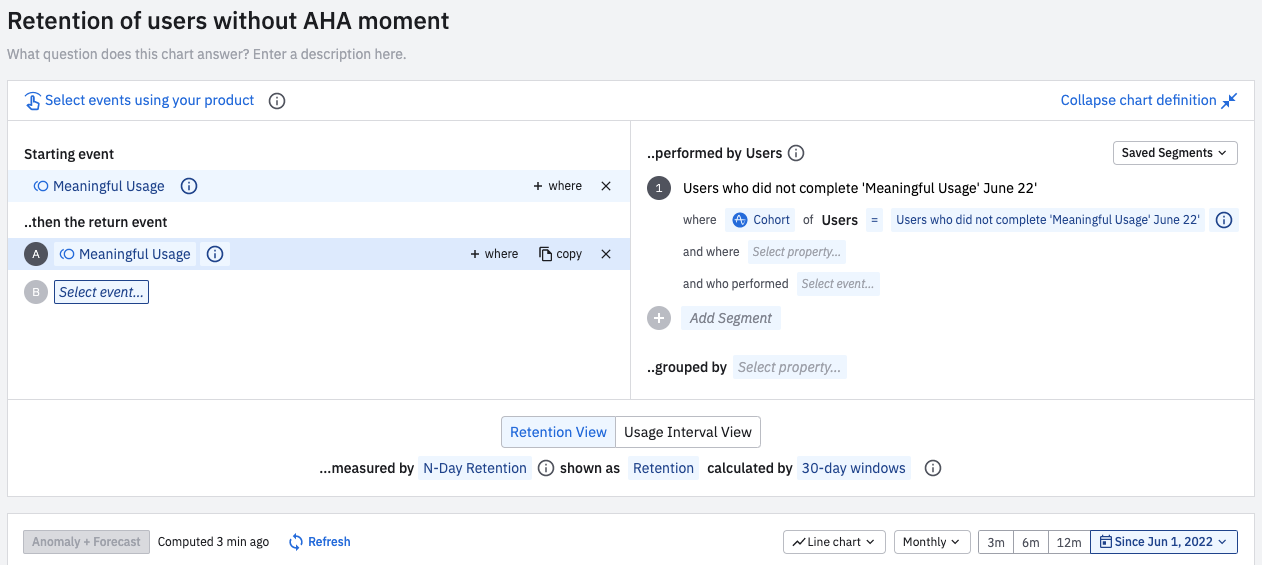Open the N-Day Retention measure menu

point(475,468)
